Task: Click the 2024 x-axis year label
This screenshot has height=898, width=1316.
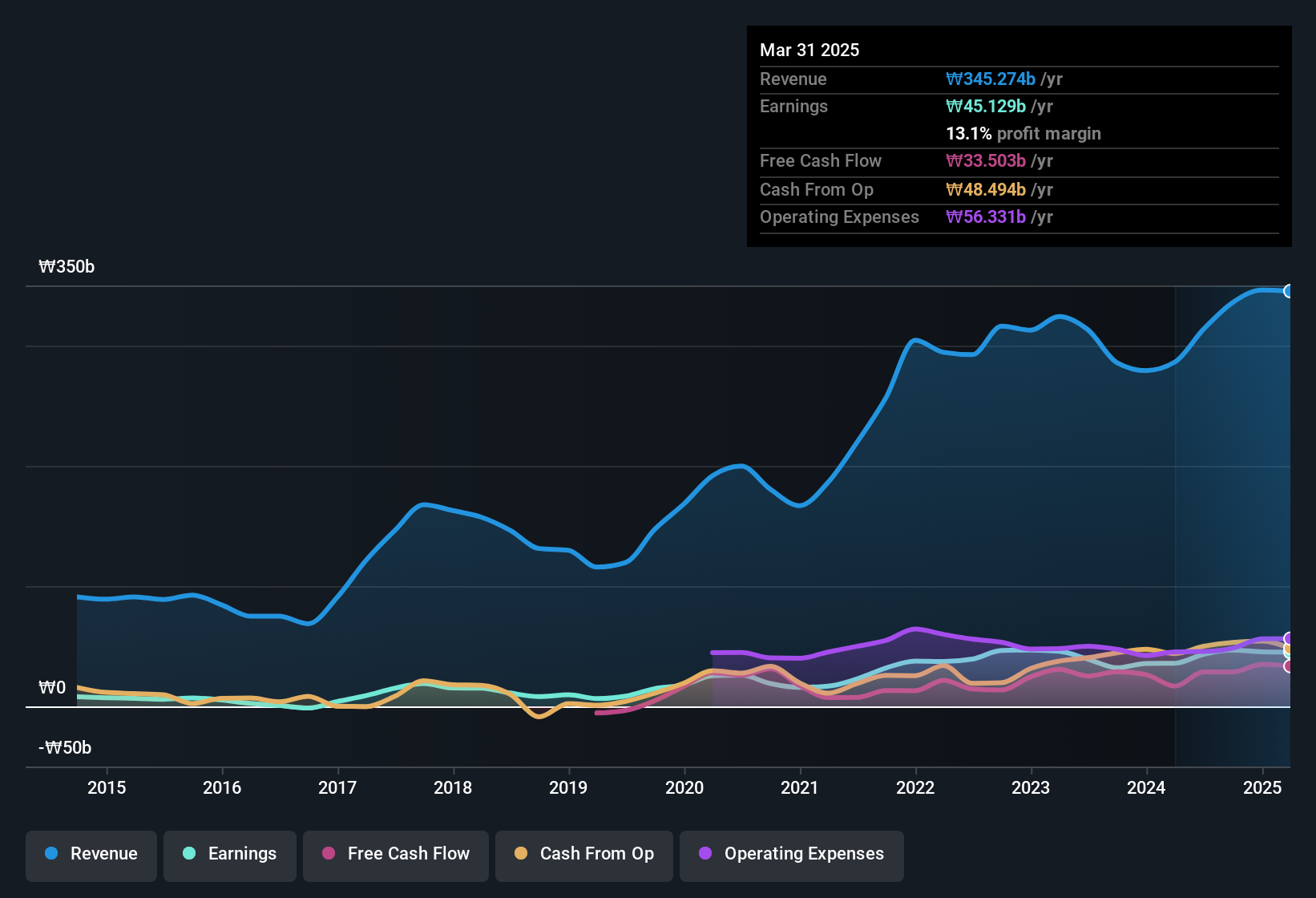Action: pyautogui.click(x=1146, y=787)
